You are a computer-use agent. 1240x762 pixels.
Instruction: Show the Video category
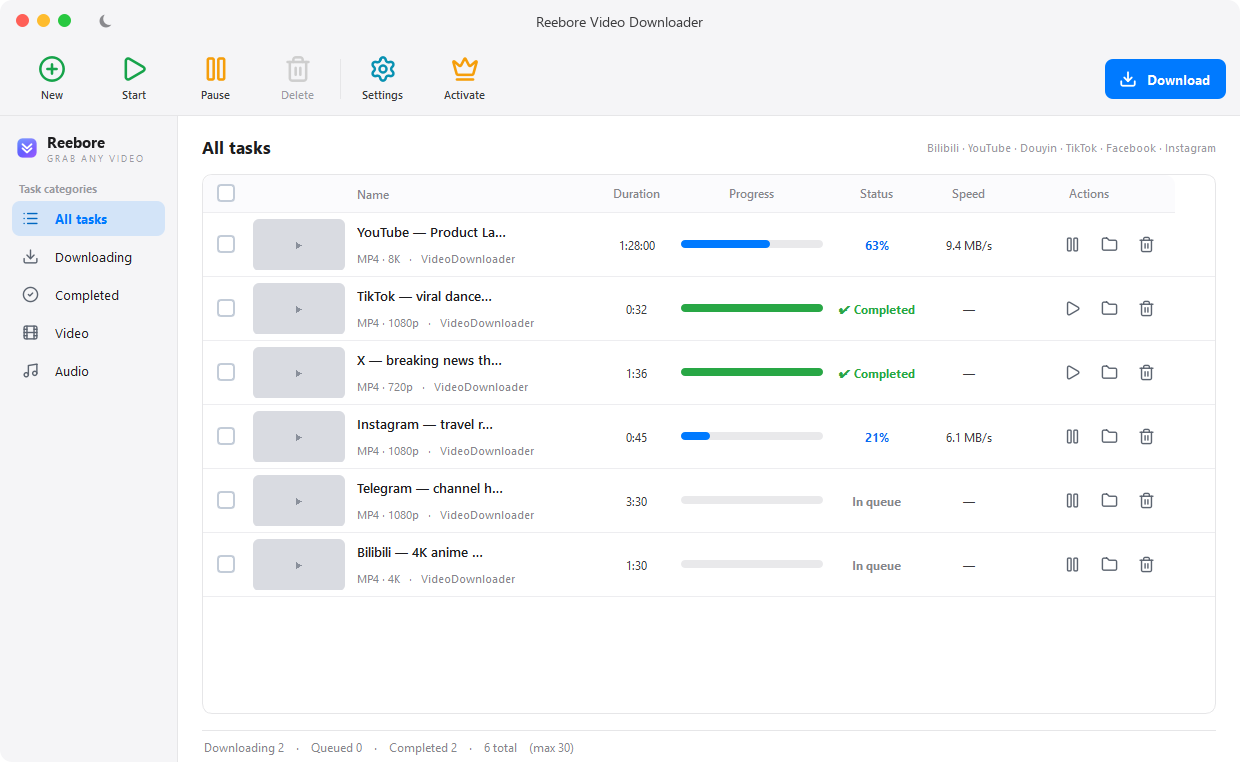point(88,333)
